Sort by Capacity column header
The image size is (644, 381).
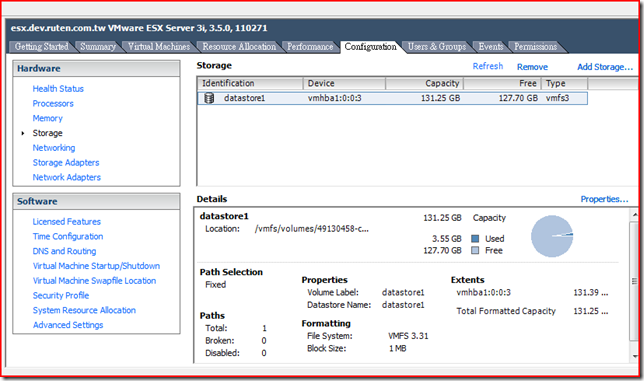coord(425,83)
